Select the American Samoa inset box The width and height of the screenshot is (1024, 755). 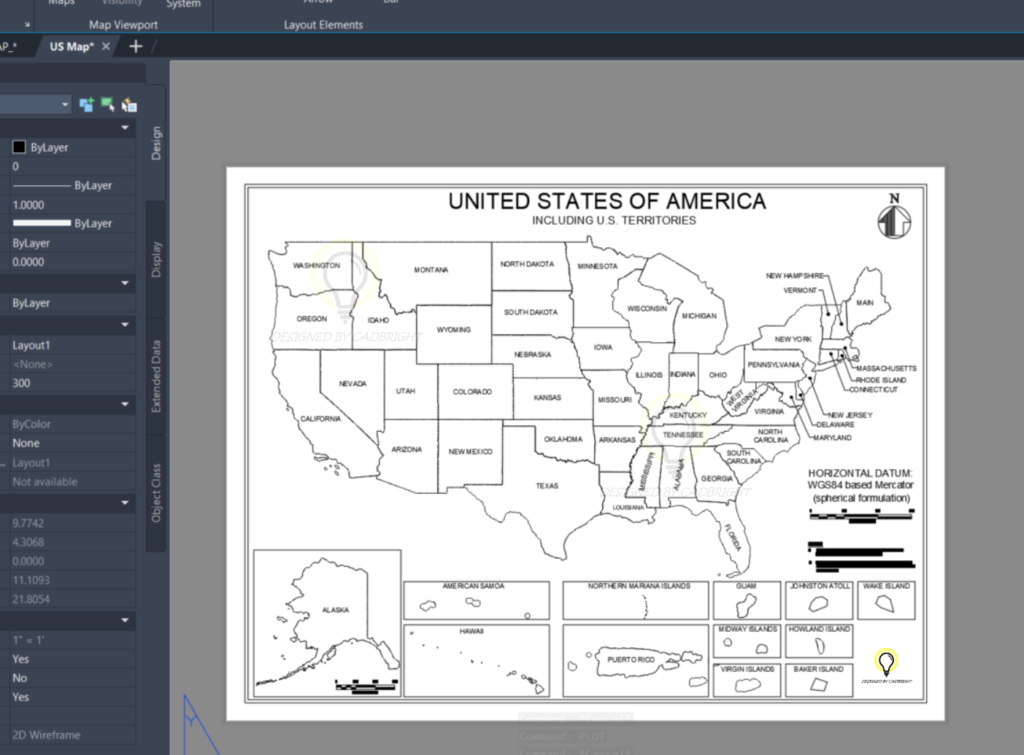(477, 600)
